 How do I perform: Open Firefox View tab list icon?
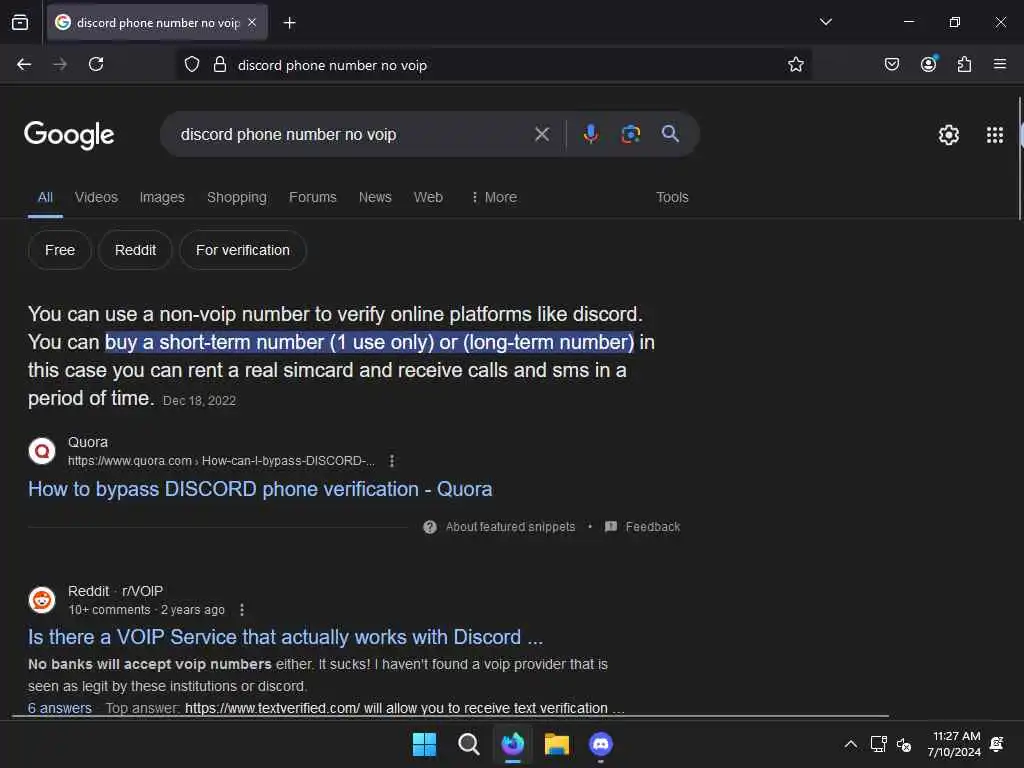point(20,23)
